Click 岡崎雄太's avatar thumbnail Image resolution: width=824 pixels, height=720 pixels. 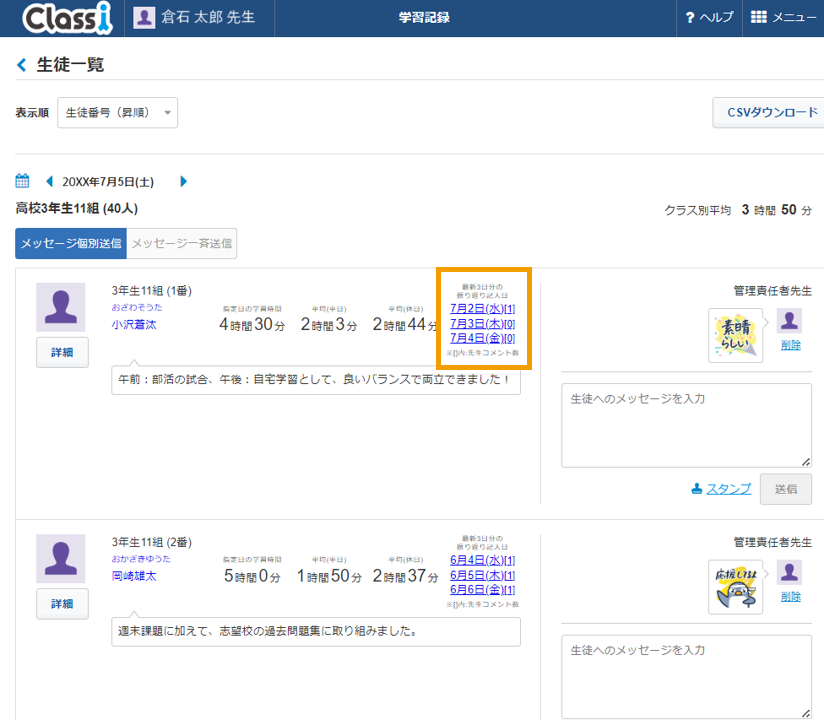click(60, 559)
